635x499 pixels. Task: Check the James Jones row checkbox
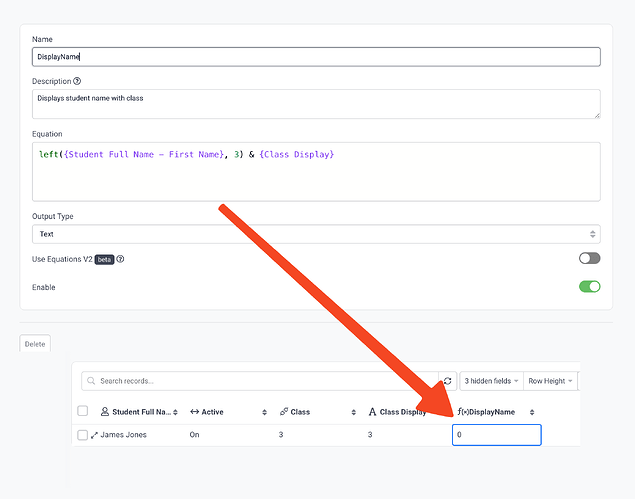[83, 435]
